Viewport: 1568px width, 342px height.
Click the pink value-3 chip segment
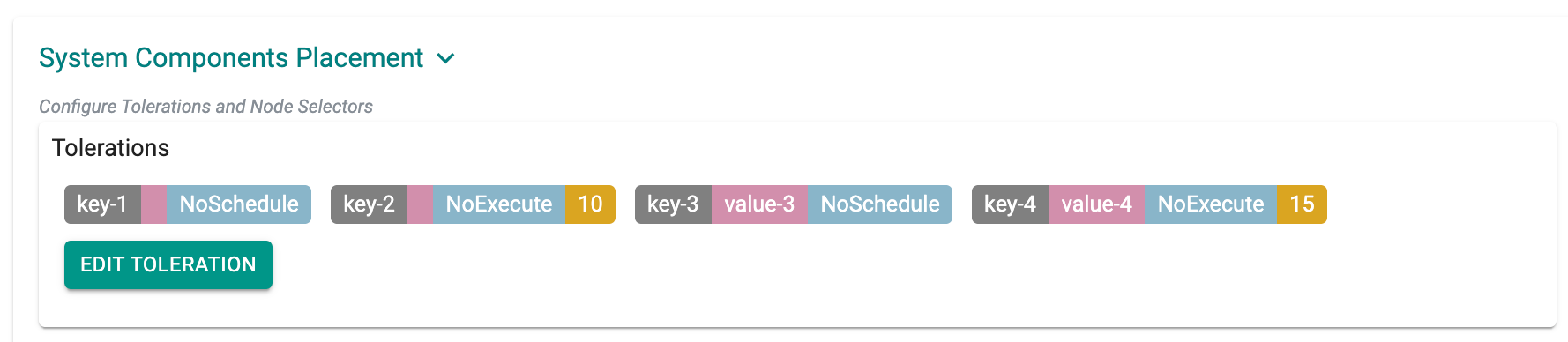pos(759,204)
